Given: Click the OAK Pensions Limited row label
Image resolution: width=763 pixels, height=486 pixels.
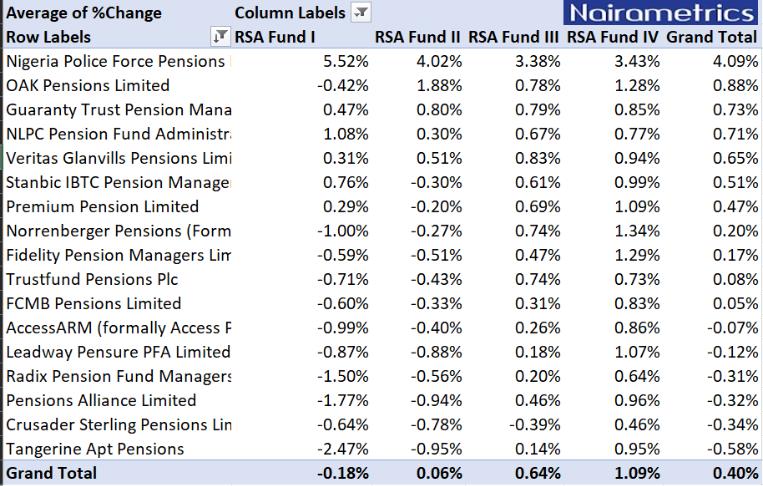Looking at the screenshot, I should pos(88,85).
